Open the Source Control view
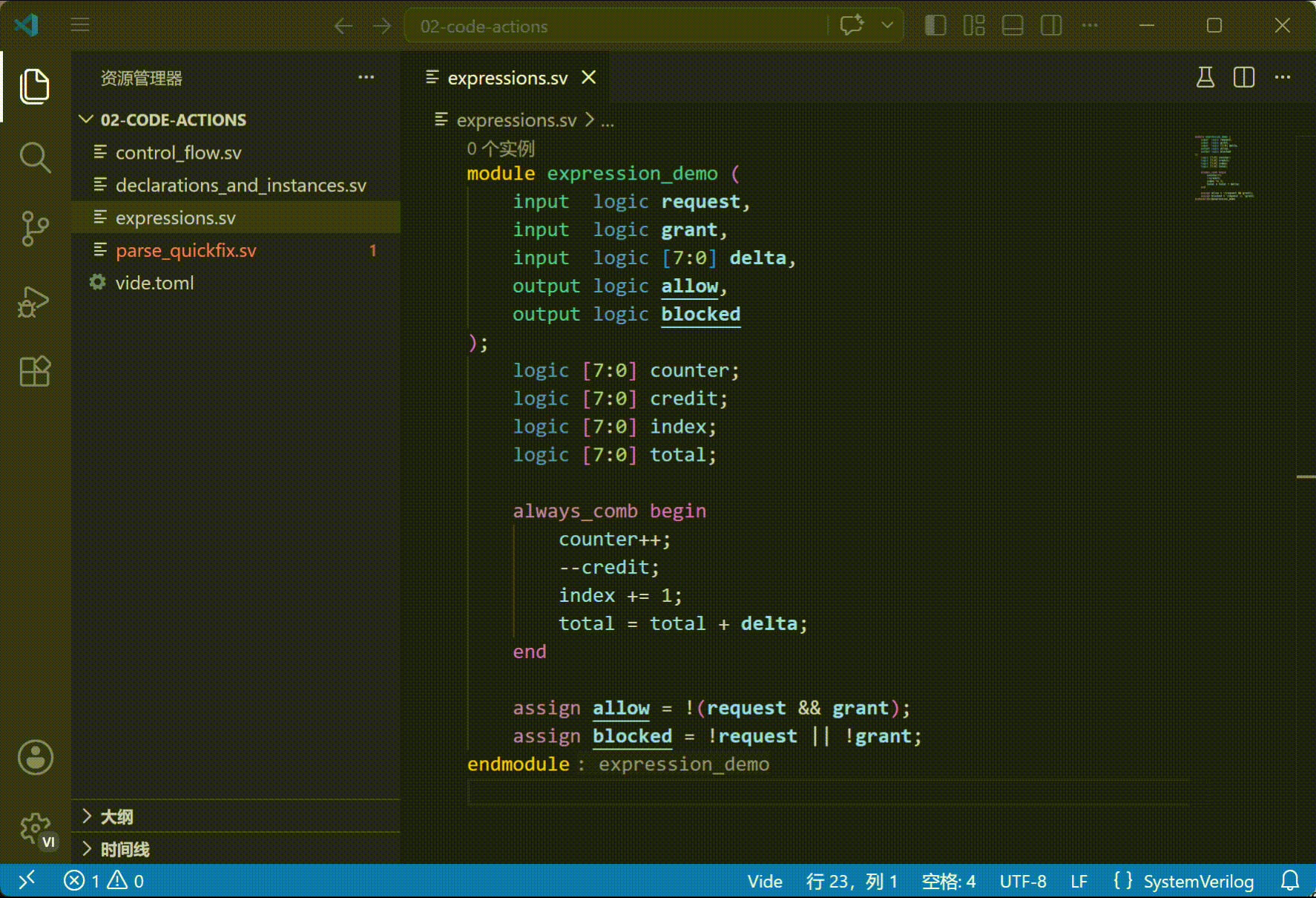Image resolution: width=1316 pixels, height=898 pixels. [34, 229]
